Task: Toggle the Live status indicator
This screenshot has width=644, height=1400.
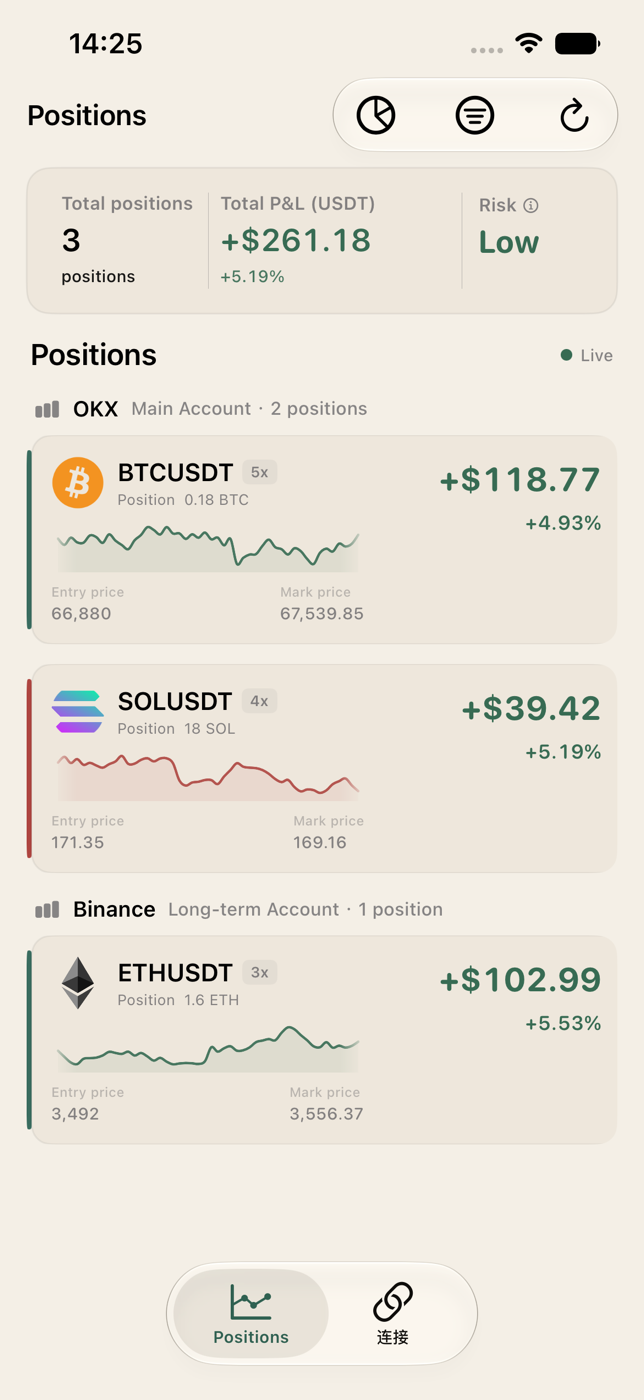Action: pos(587,355)
